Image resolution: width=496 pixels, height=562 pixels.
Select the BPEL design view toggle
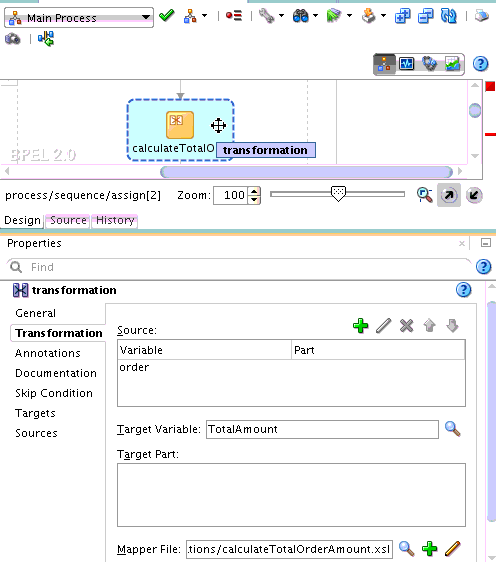pyautogui.click(x=384, y=64)
